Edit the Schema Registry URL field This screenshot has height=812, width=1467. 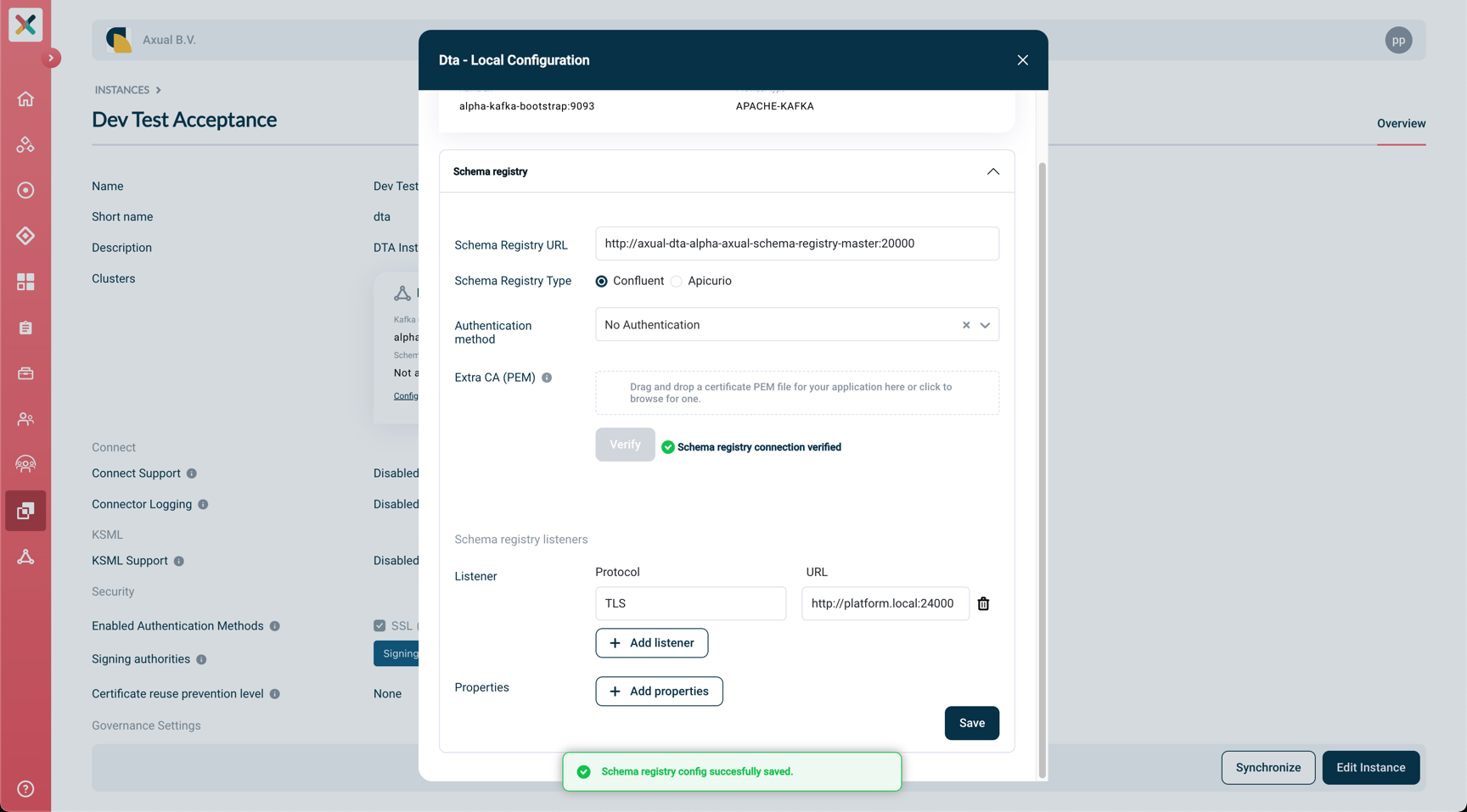pos(797,244)
